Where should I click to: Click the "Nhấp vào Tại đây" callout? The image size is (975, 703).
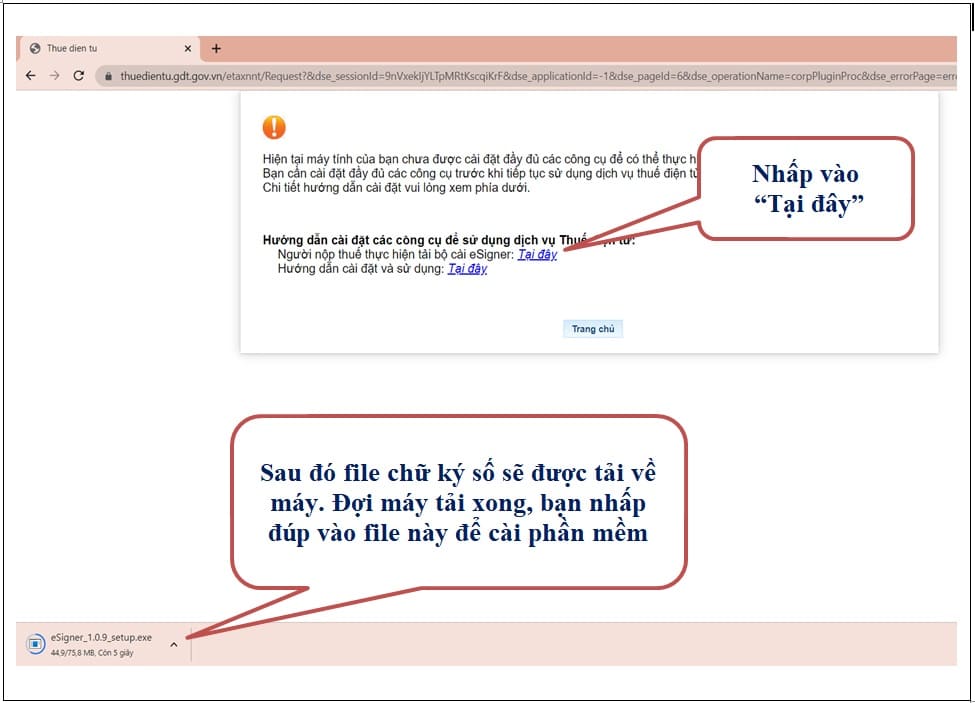click(x=805, y=188)
